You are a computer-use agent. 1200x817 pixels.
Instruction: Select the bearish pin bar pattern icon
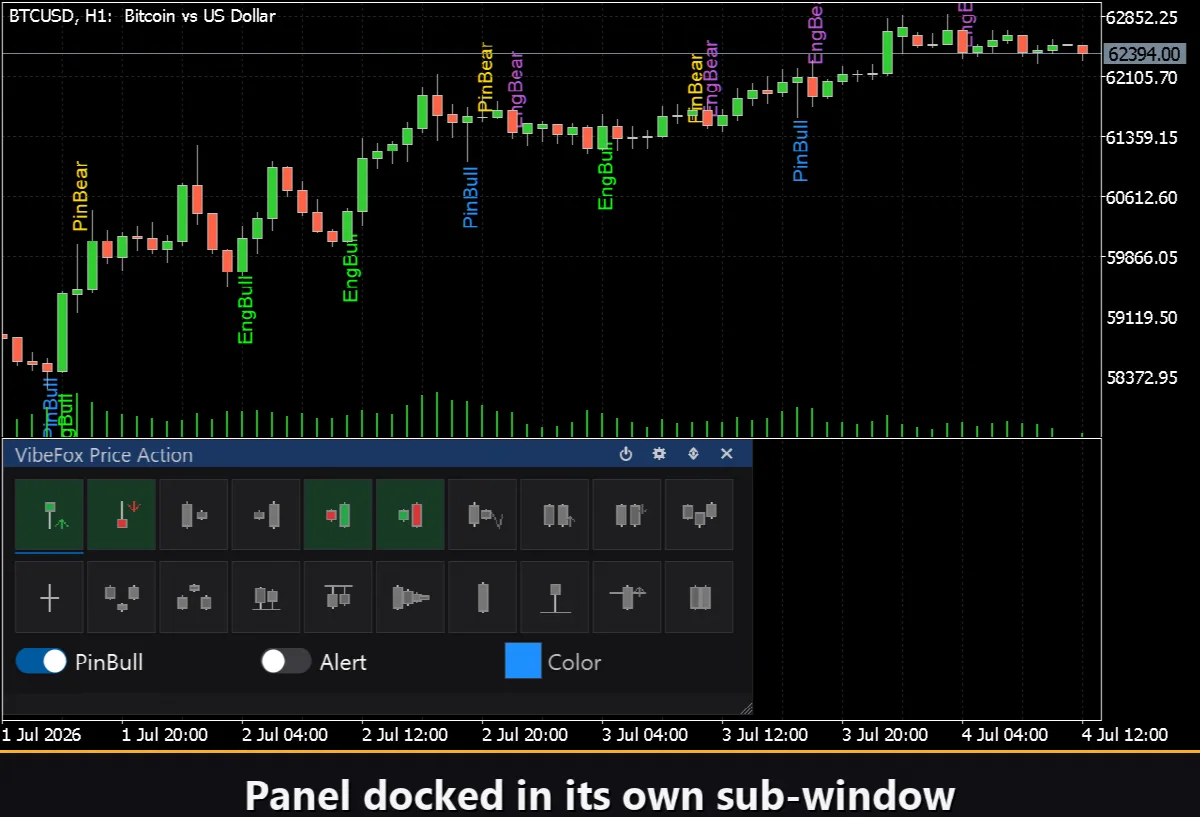[x=121, y=515]
